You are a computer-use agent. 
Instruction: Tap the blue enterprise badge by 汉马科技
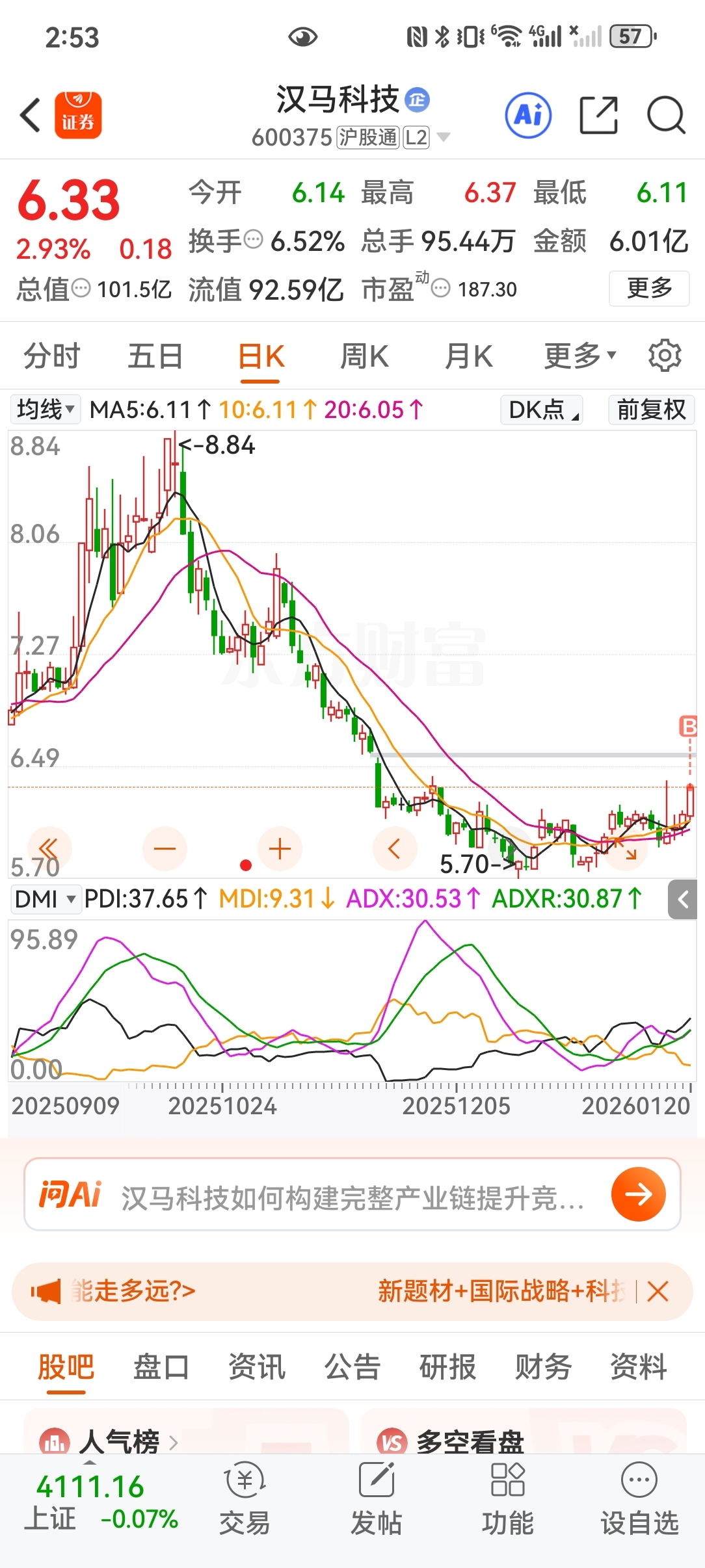click(x=418, y=99)
